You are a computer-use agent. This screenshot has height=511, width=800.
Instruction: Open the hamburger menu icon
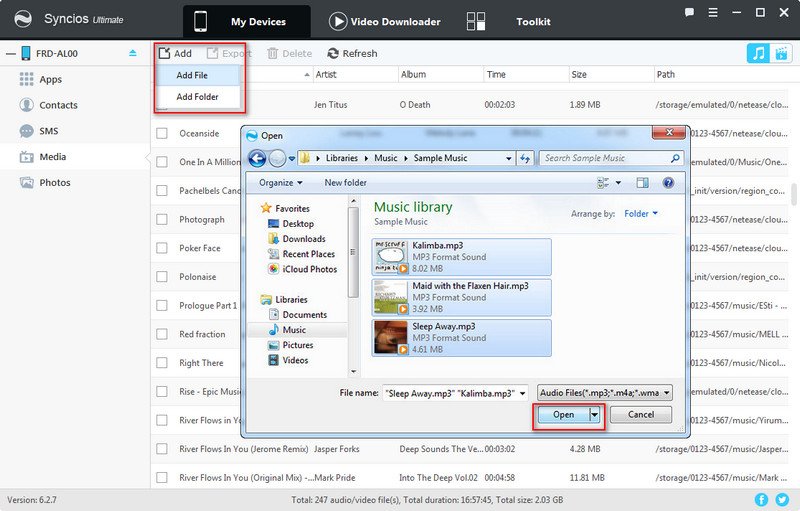click(x=713, y=12)
